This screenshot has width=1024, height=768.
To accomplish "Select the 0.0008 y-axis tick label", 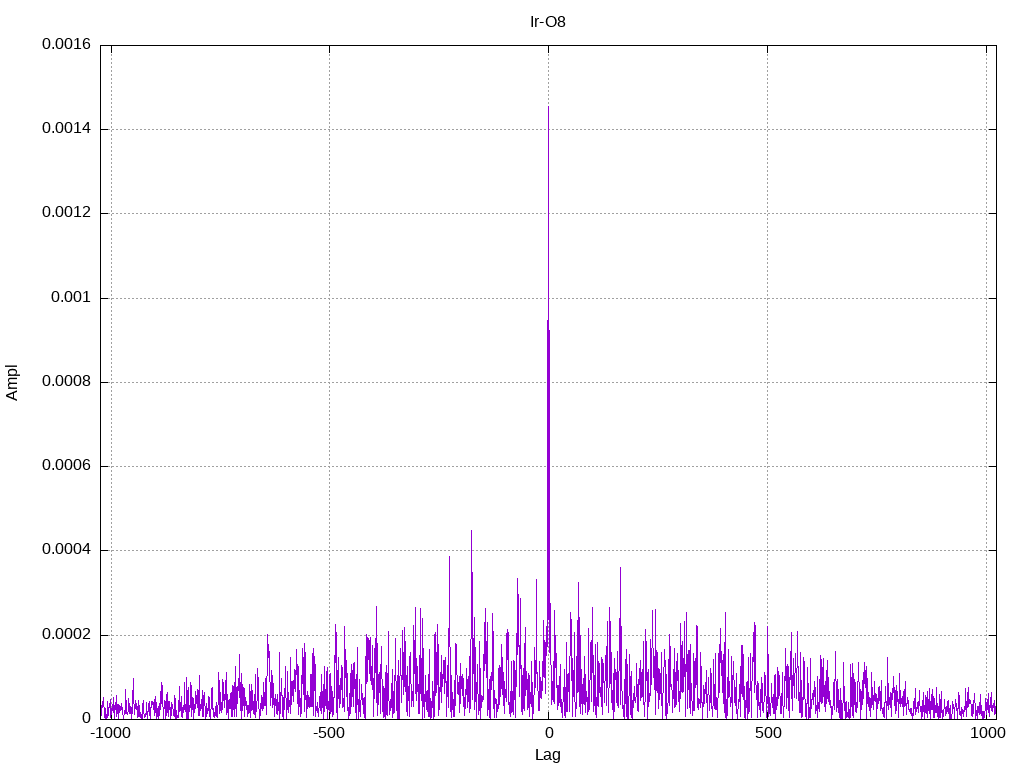I will (x=65, y=382).
